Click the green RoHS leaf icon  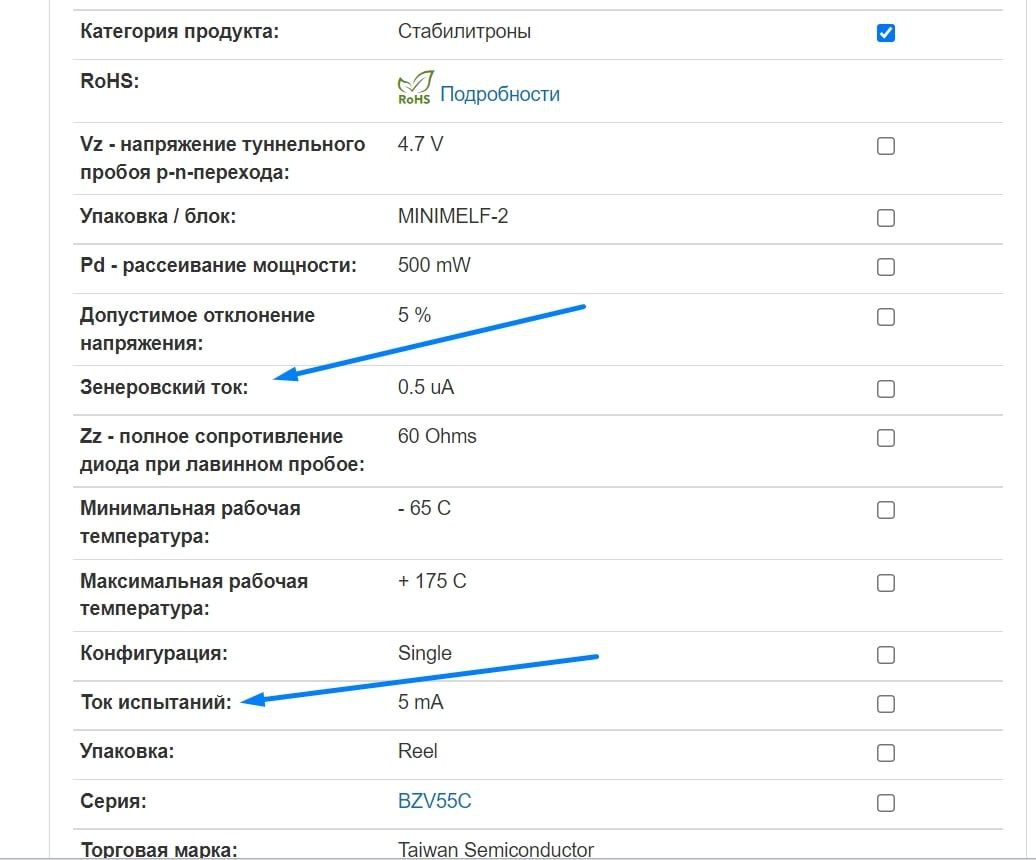point(415,88)
